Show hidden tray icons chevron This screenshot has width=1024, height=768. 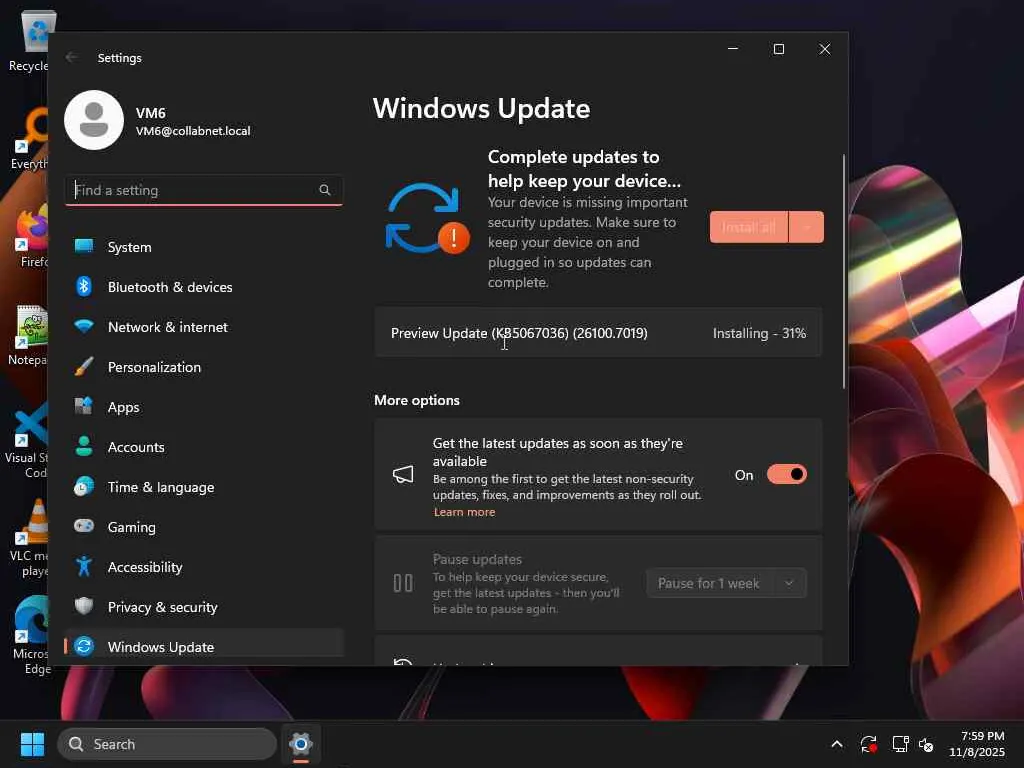point(837,744)
